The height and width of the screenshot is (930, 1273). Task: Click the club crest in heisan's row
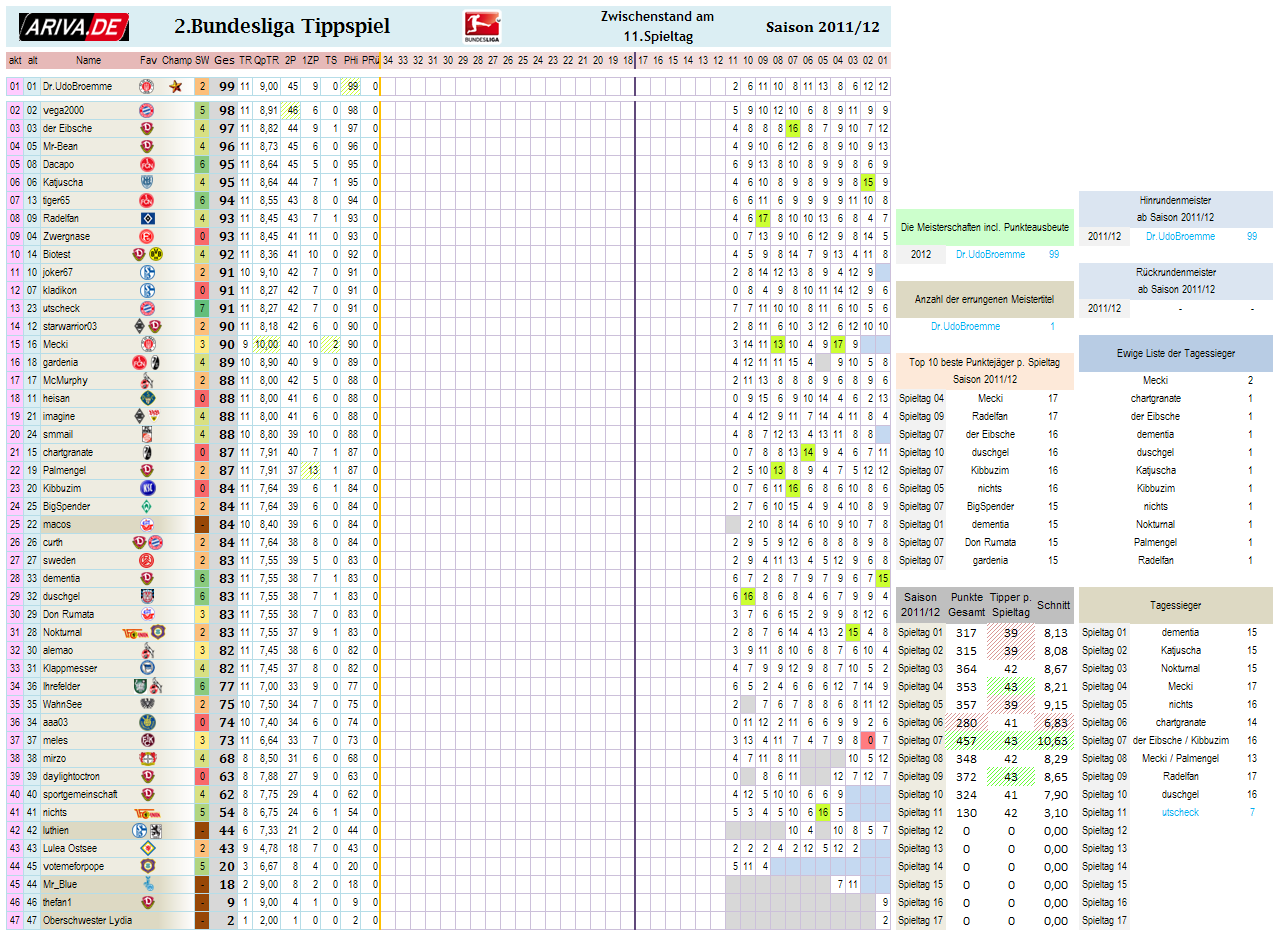pos(147,399)
